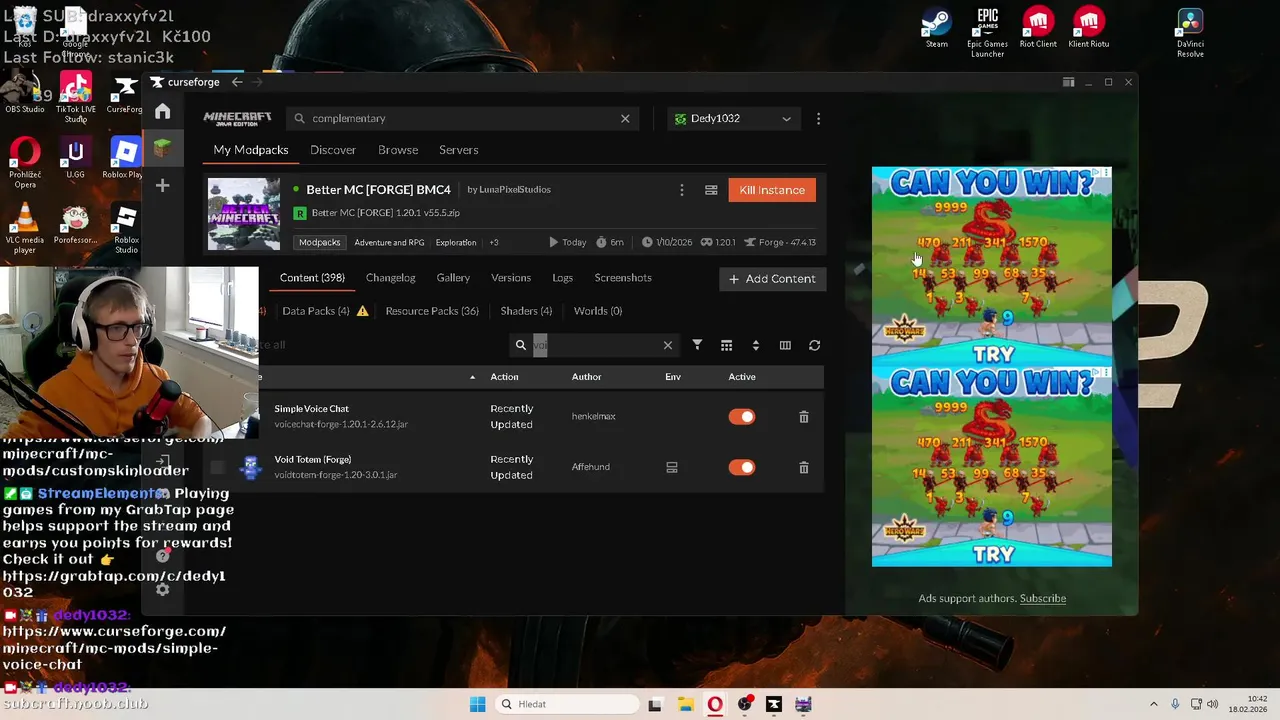Select the Minecraft grass block game icon
Screen dimensions: 1280x720
point(163,148)
